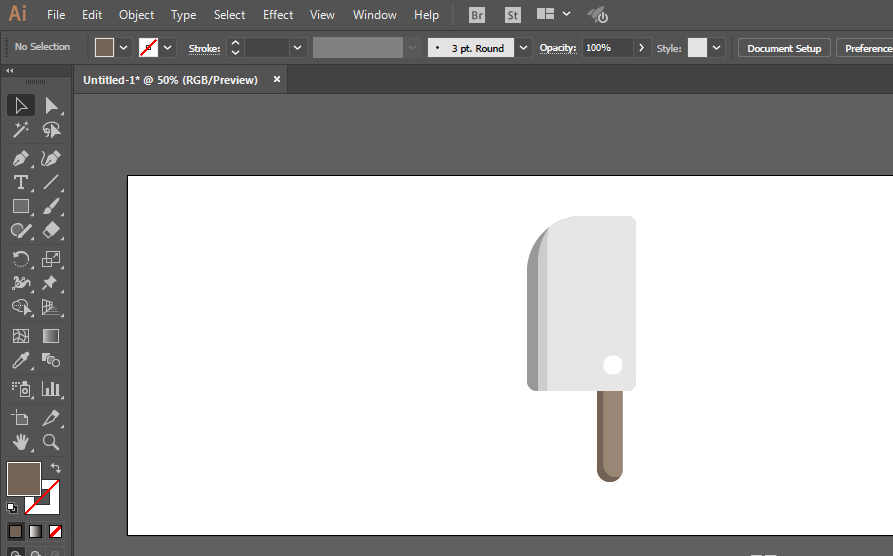Screen dimensions: 893x556
Task: Open the fill color dropdown
Action: point(124,47)
